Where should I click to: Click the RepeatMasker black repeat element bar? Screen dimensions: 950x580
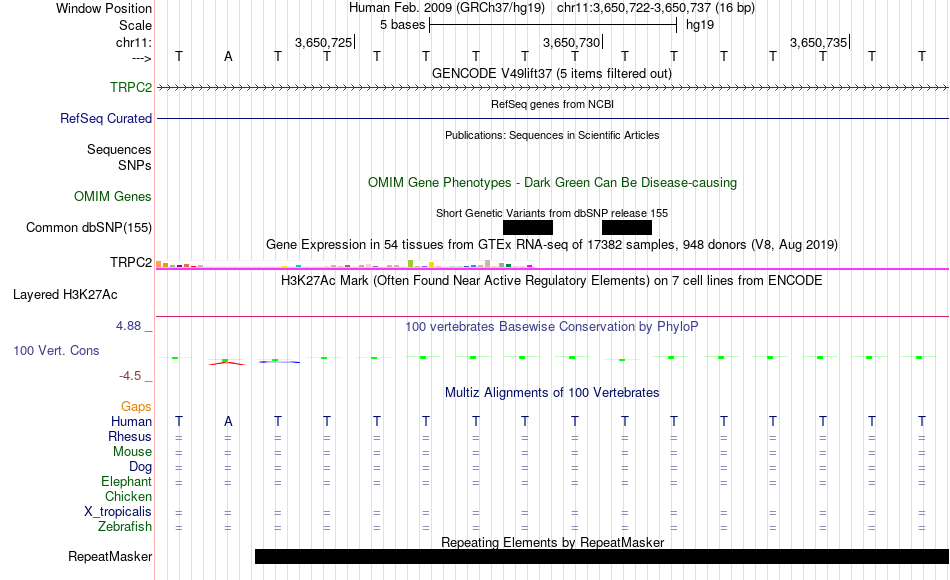[602, 556]
